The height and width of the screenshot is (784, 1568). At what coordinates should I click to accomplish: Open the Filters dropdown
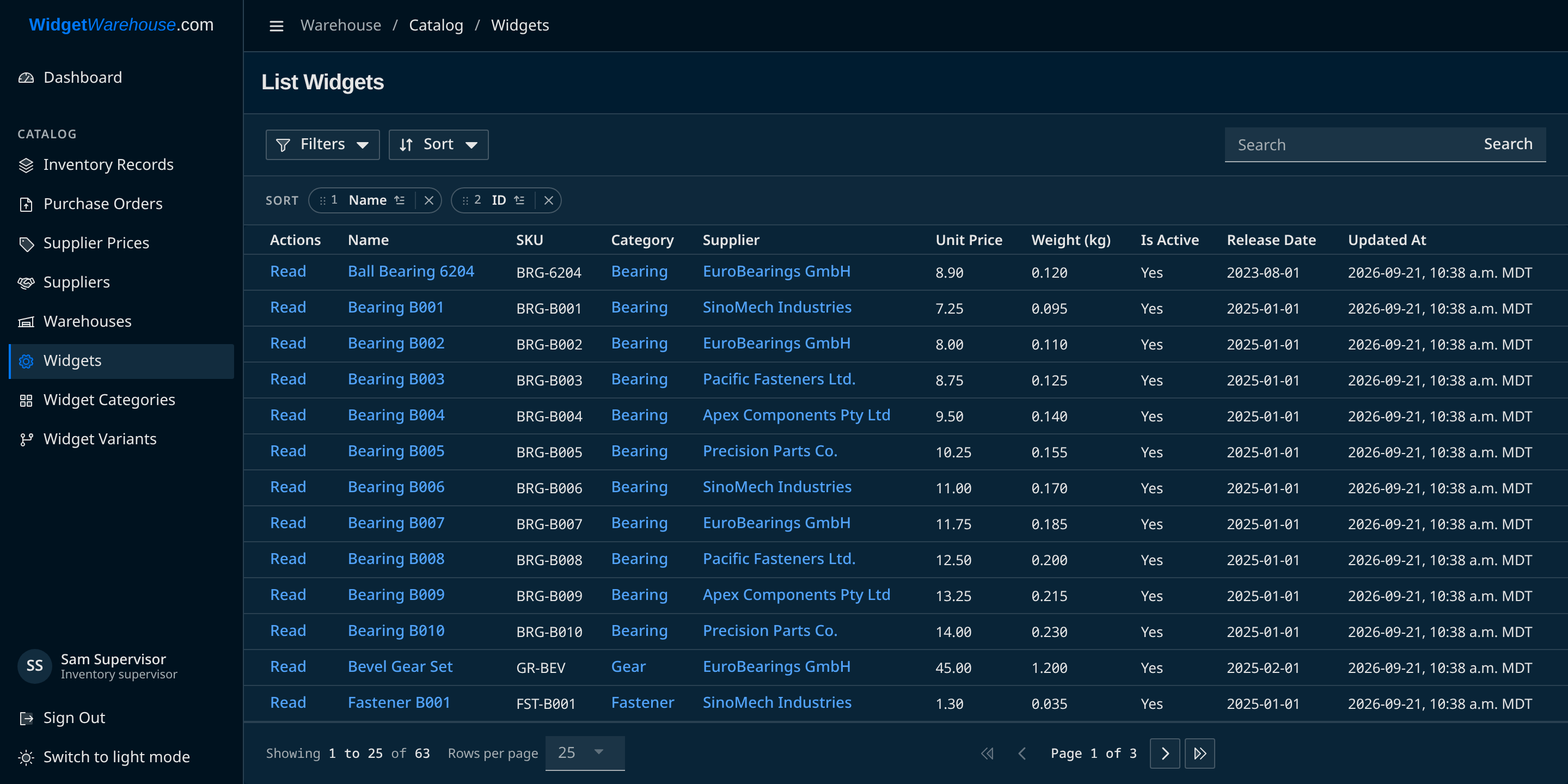click(323, 144)
